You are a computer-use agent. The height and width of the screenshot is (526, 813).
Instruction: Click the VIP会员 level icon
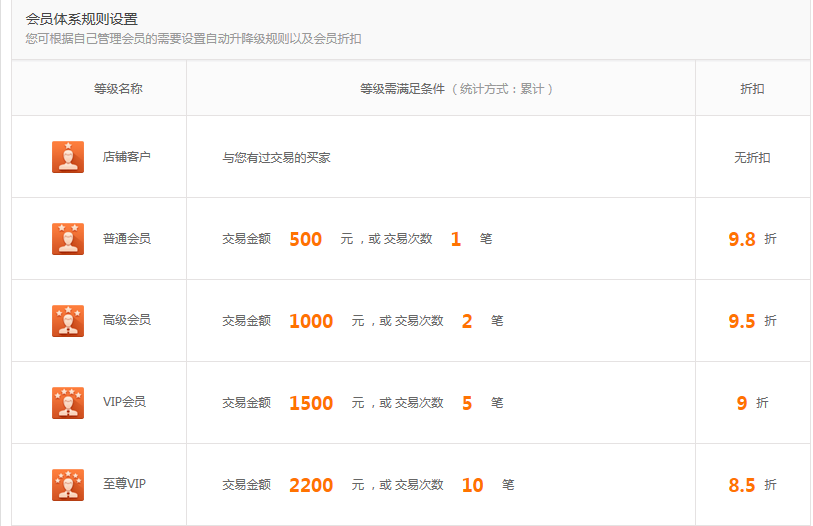68,403
